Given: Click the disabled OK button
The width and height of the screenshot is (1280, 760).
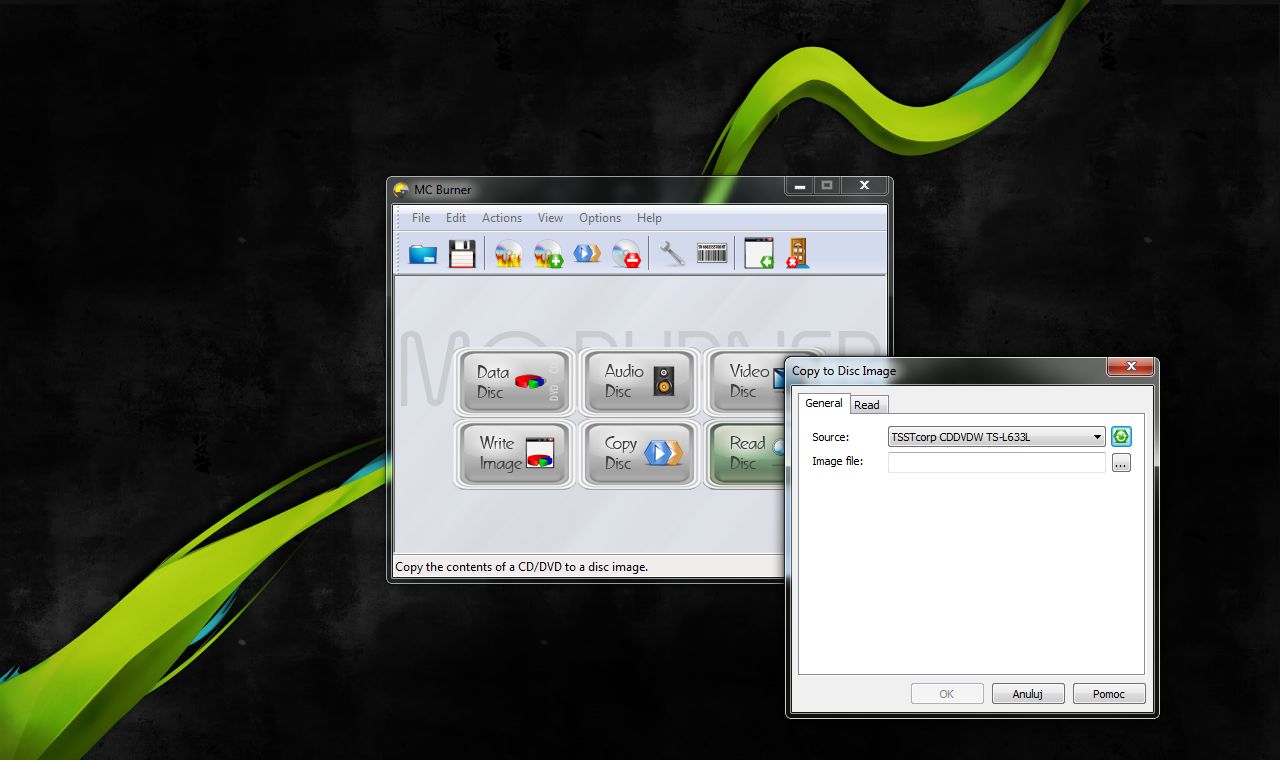Looking at the screenshot, I should point(947,694).
